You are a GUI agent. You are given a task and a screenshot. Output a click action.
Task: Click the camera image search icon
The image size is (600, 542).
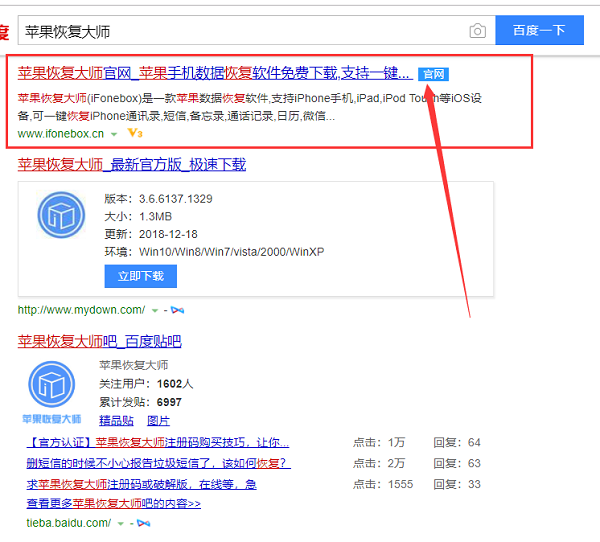click(x=477, y=31)
